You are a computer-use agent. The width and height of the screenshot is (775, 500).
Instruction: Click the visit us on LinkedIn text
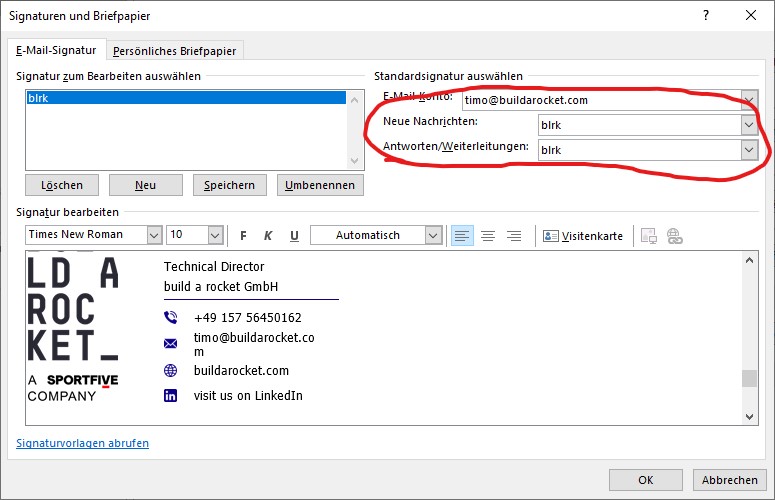tap(248, 395)
